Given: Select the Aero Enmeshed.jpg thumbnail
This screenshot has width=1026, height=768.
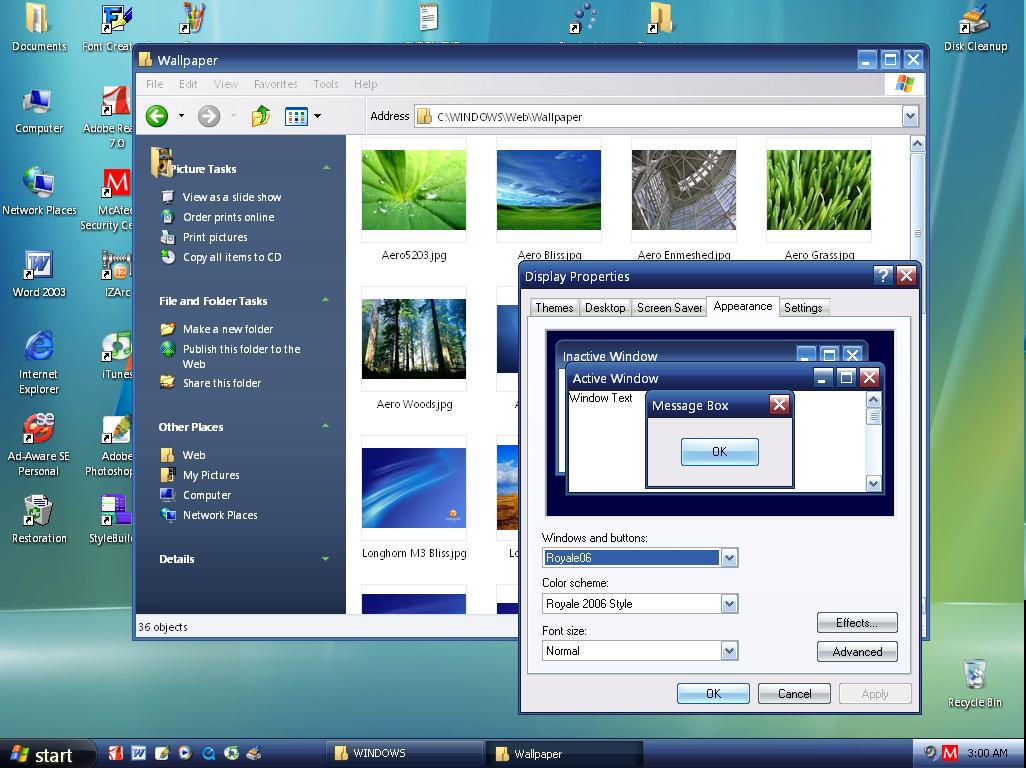Looking at the screenshot, I should 684,190.
